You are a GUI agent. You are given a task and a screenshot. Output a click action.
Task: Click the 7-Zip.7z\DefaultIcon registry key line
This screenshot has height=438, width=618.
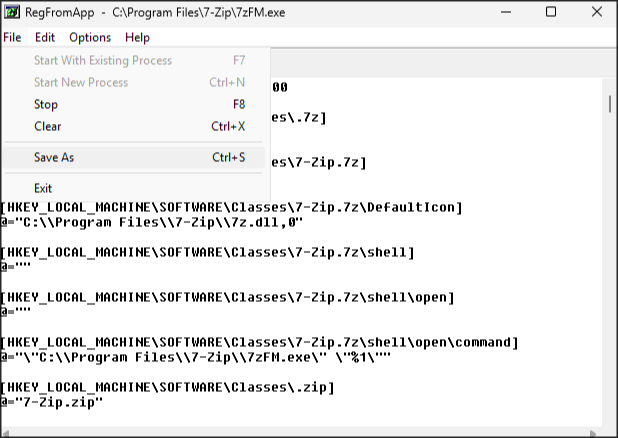[231, 207]
